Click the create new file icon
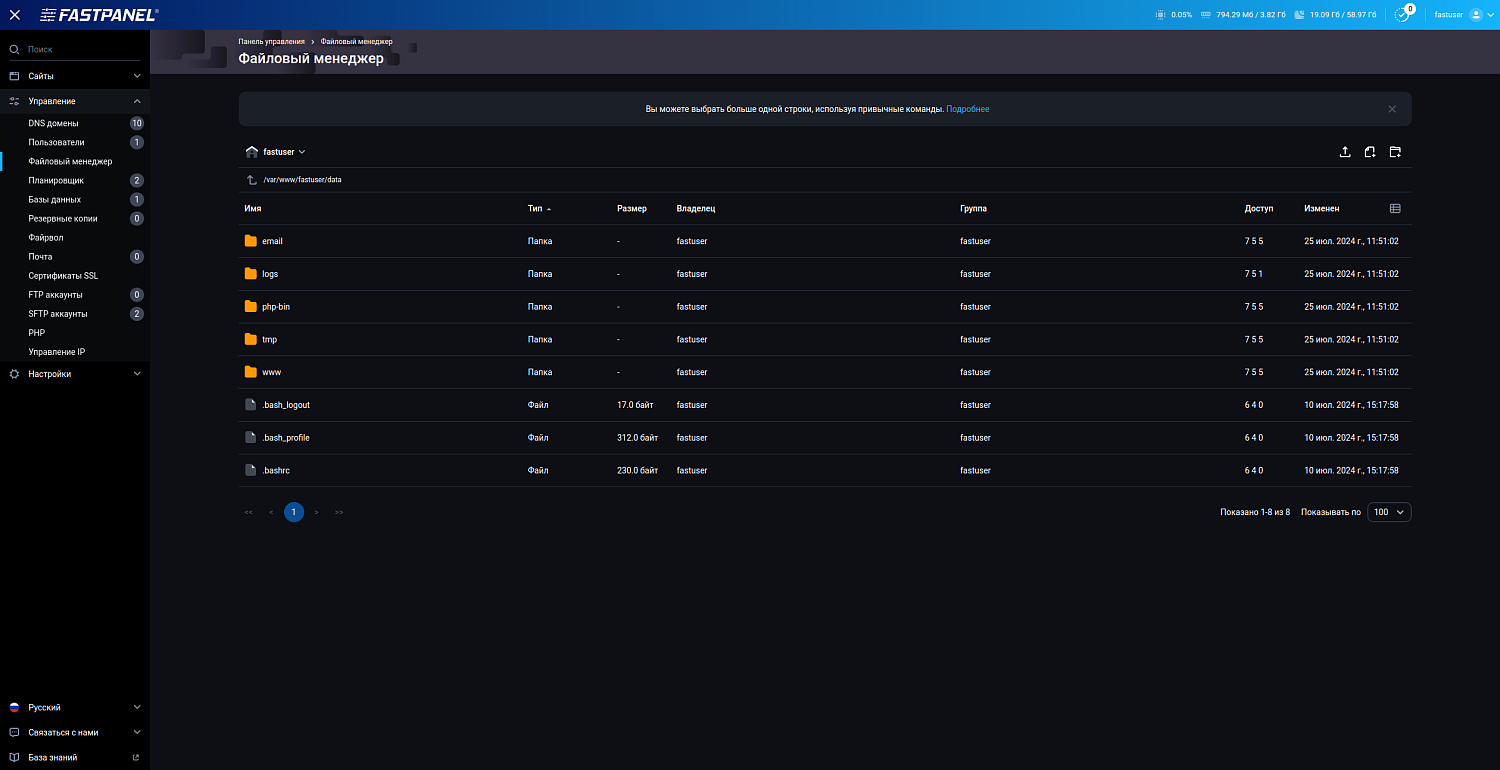 (x=1370, y=152)
